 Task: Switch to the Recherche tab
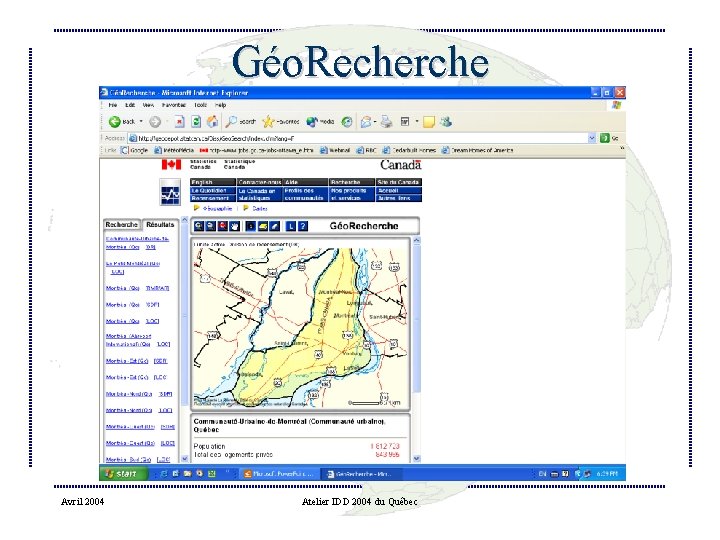click(122, 225)
